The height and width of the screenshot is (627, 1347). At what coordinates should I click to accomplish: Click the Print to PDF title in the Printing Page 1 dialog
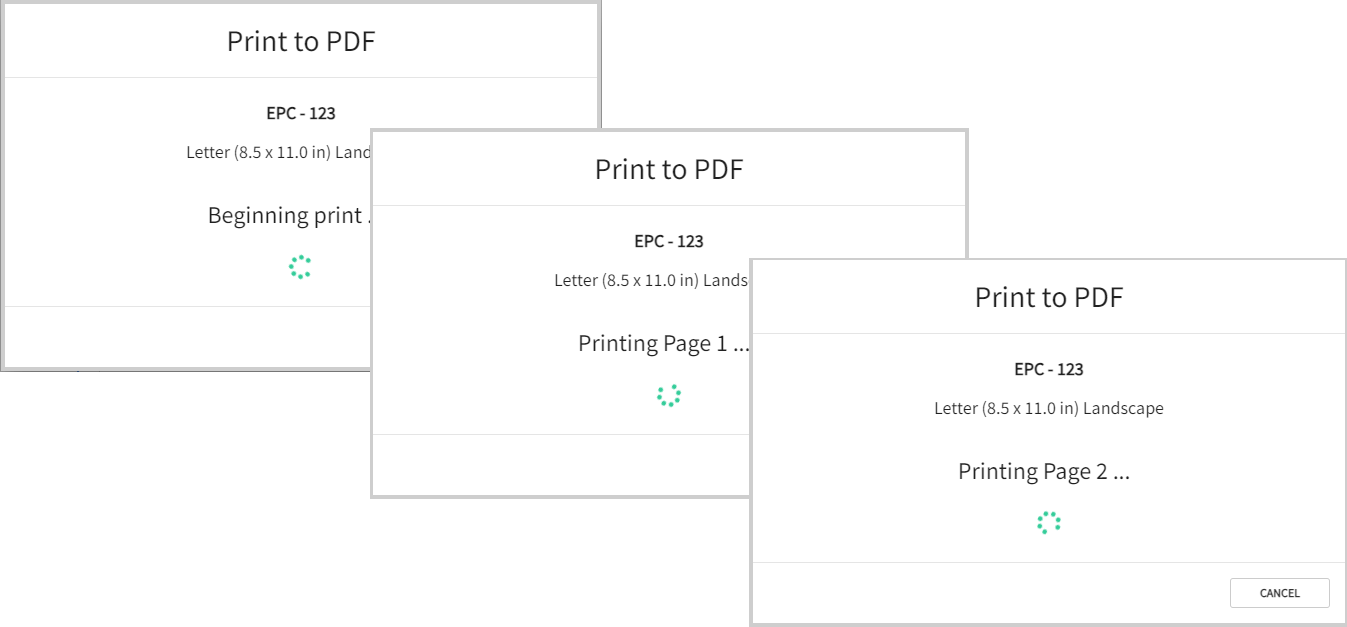click(x=669, y=169)
